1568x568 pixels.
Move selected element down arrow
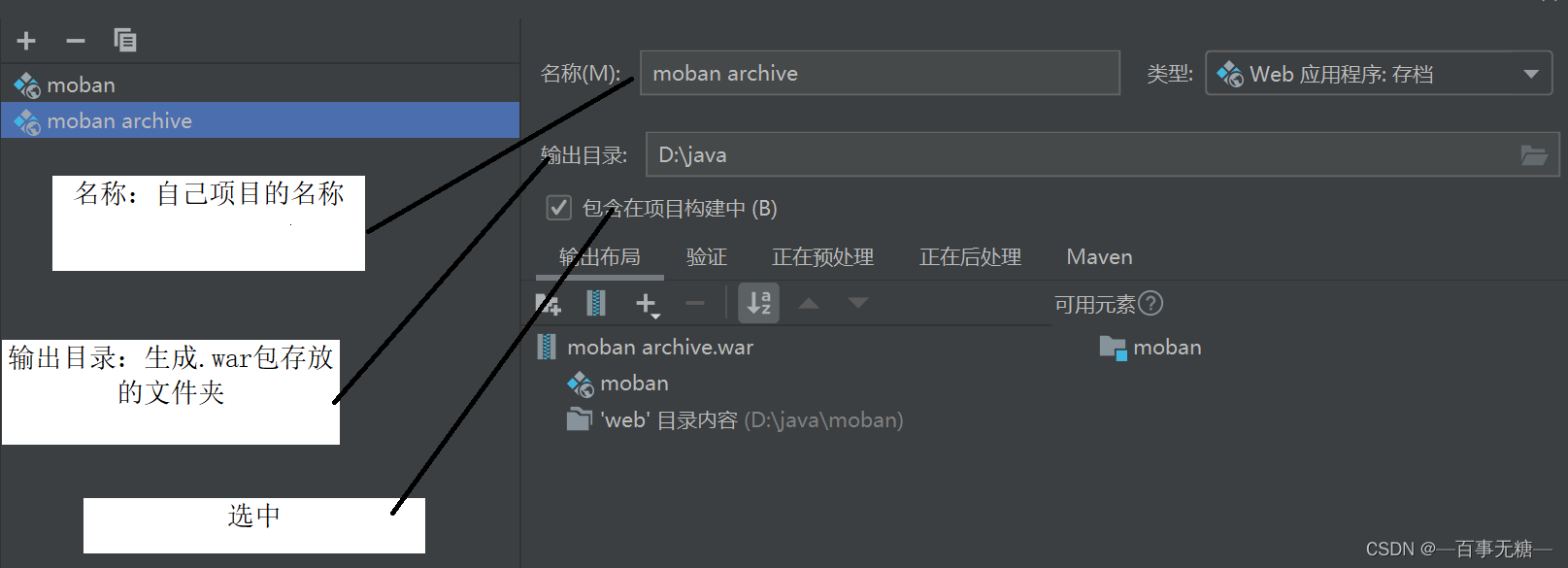(858, 303)
